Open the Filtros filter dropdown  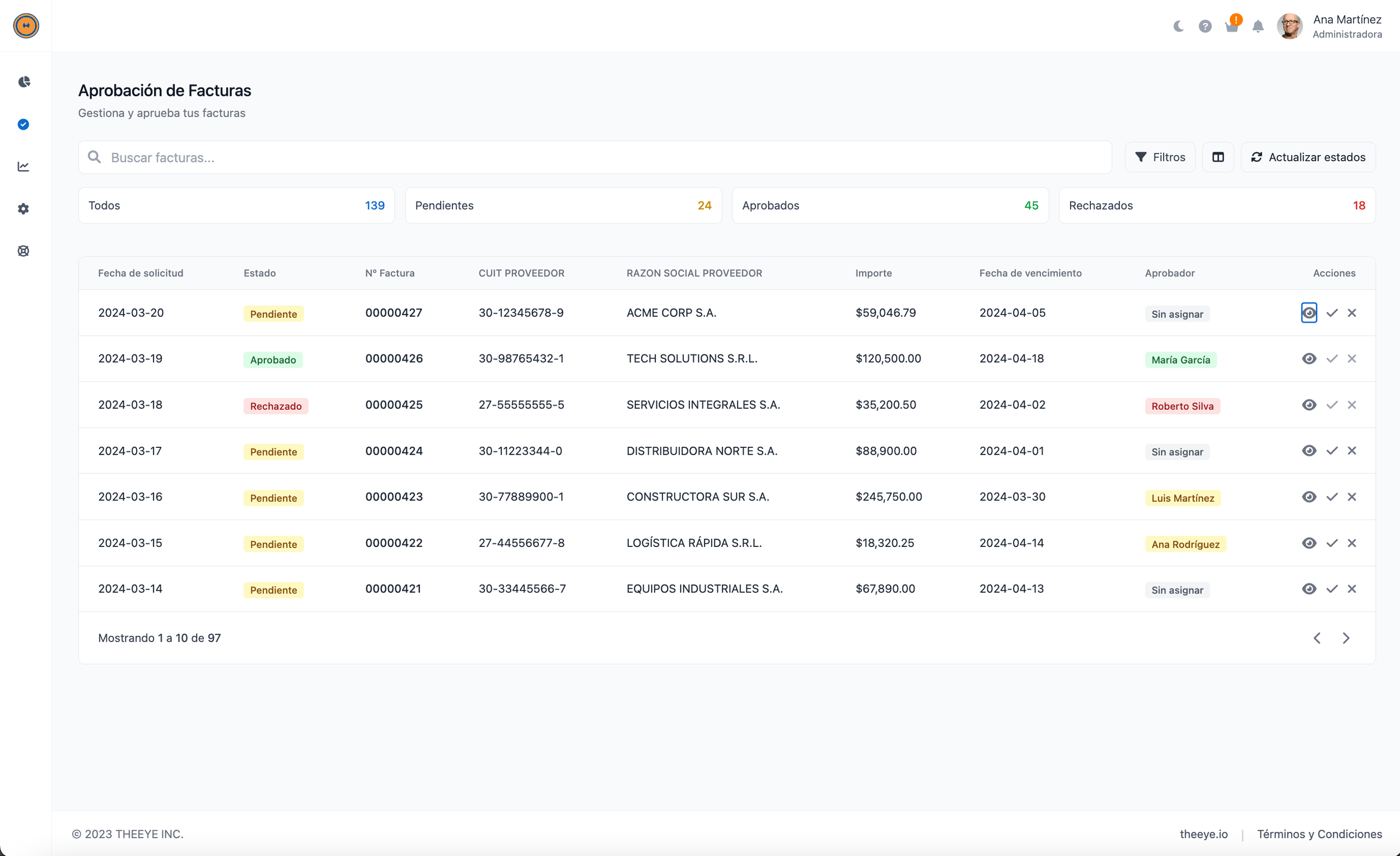(1160, 157)
